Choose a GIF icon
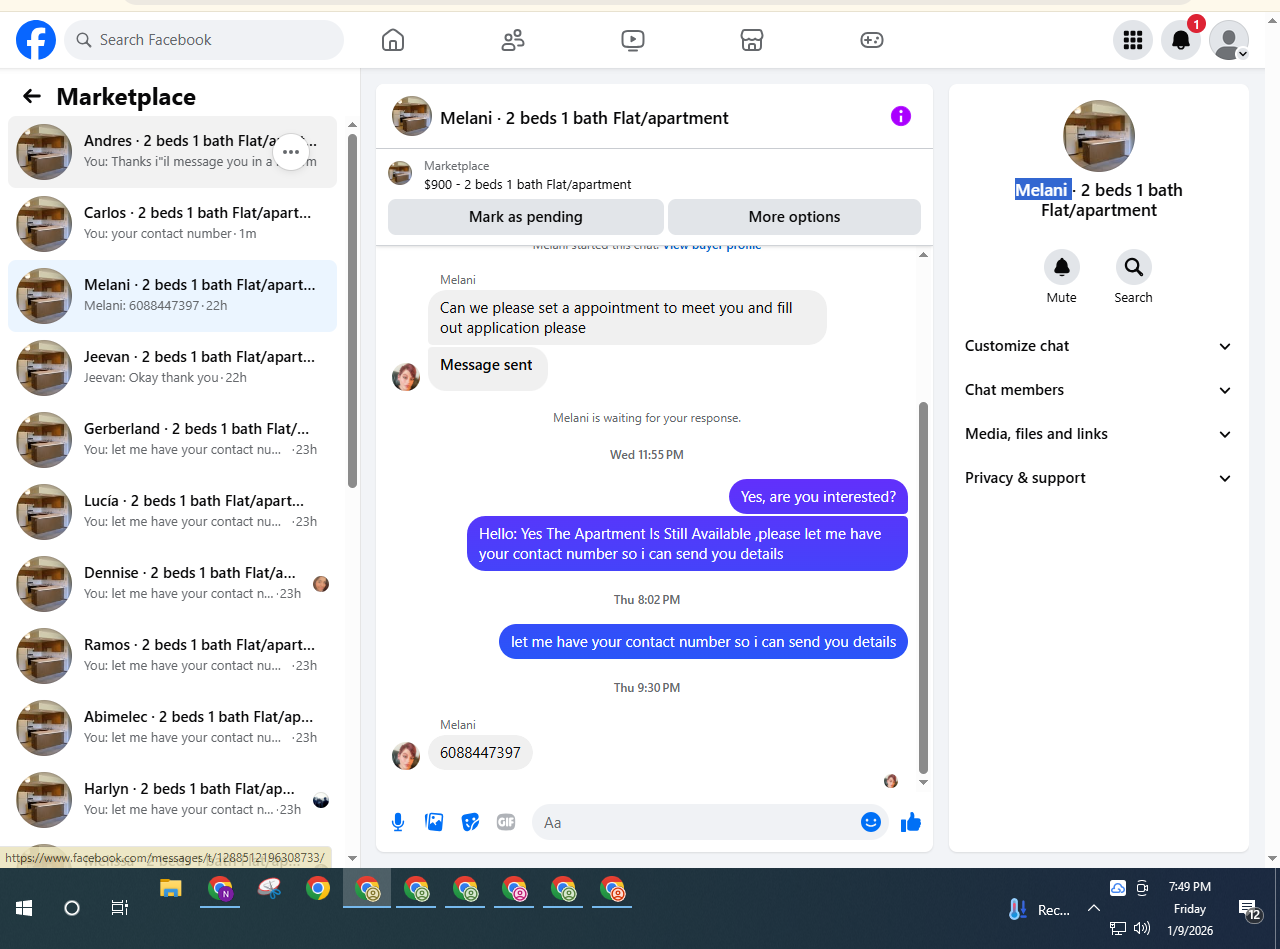 506,822
